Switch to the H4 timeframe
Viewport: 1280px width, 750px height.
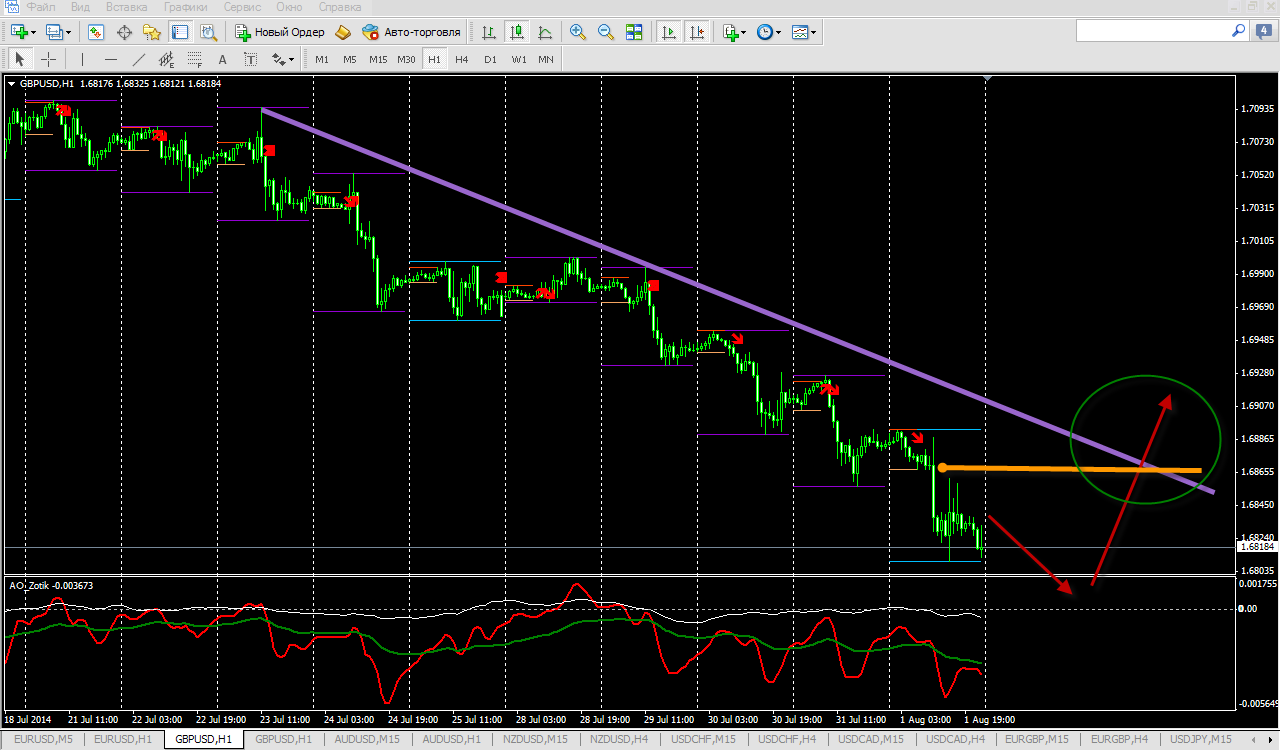point(461,59)
